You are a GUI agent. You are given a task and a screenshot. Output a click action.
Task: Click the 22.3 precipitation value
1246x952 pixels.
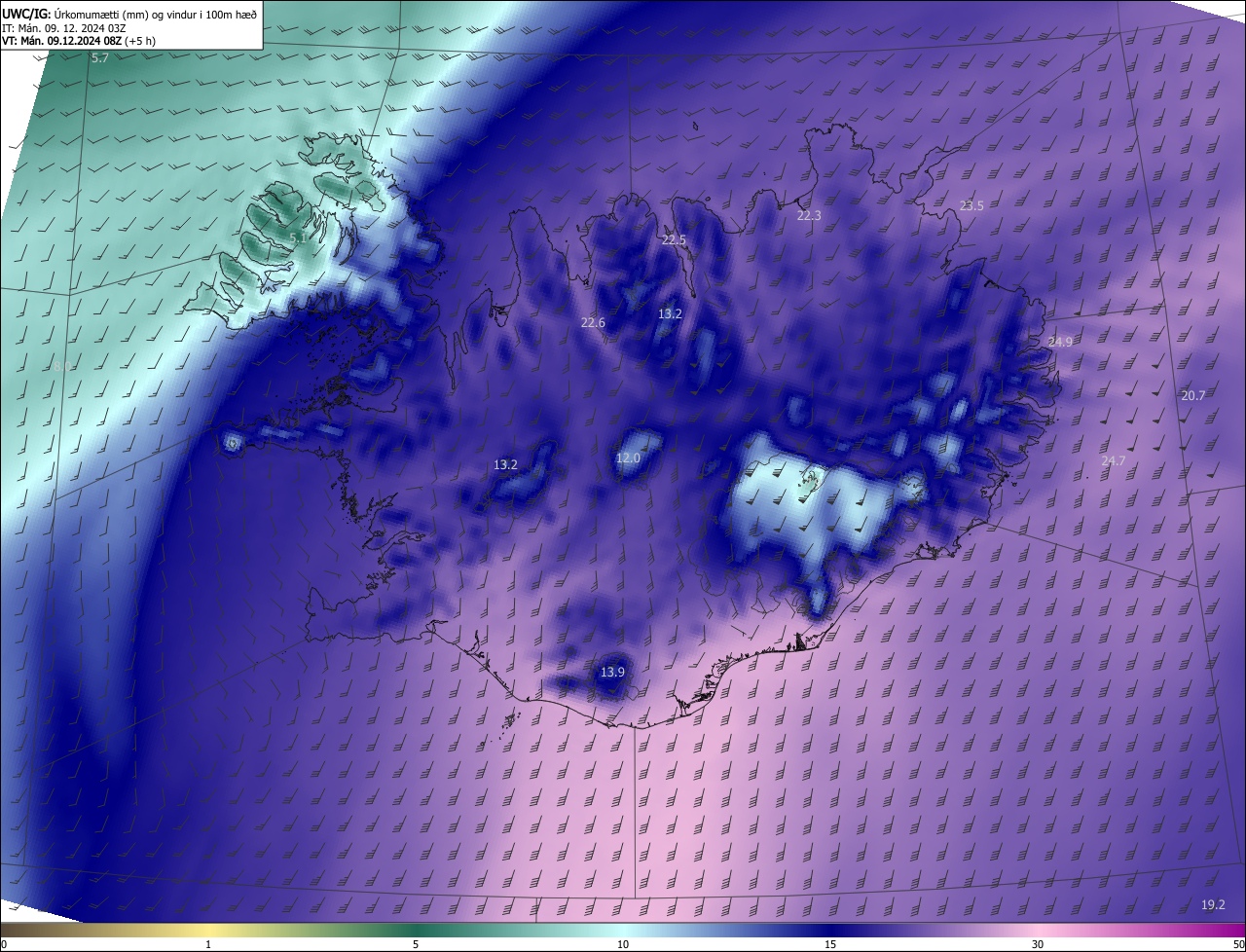pyautogui.click(x=809, y=216)
